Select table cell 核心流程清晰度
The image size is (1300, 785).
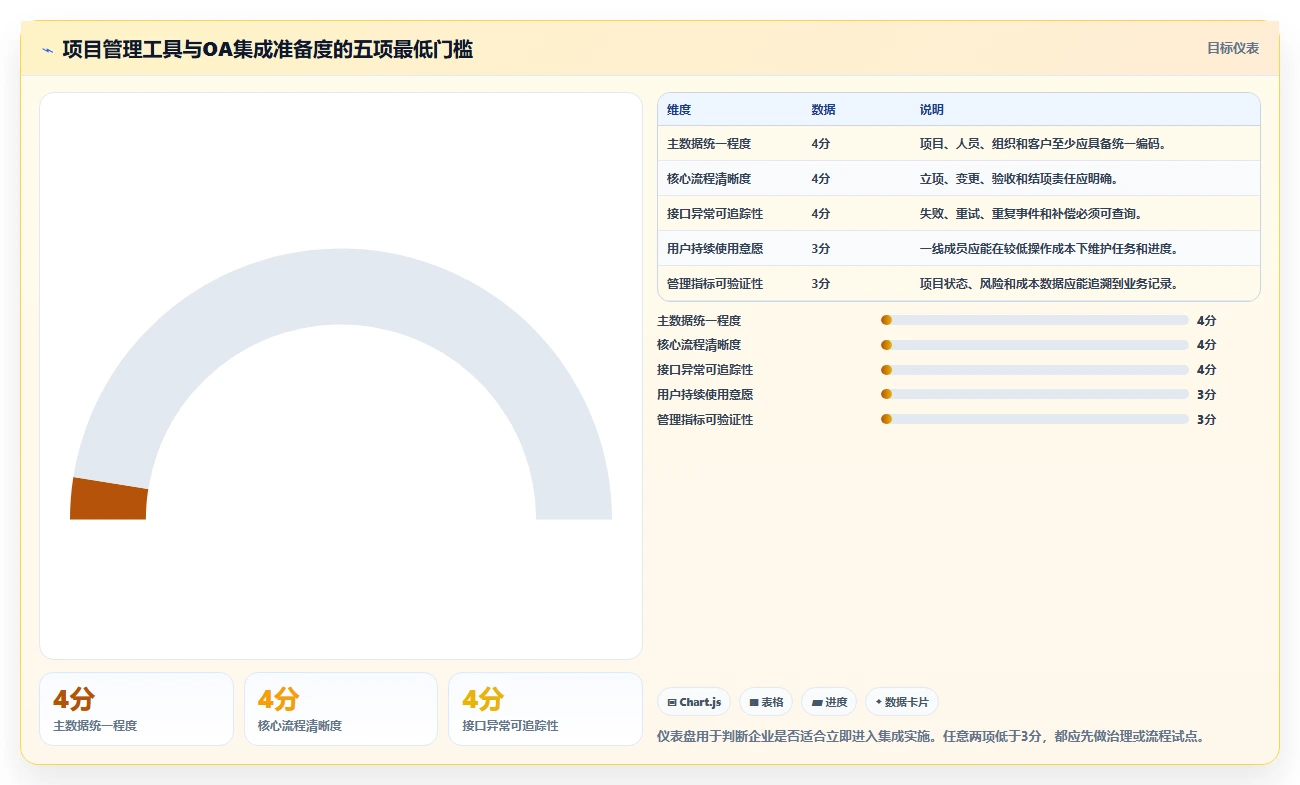point(709,179)
